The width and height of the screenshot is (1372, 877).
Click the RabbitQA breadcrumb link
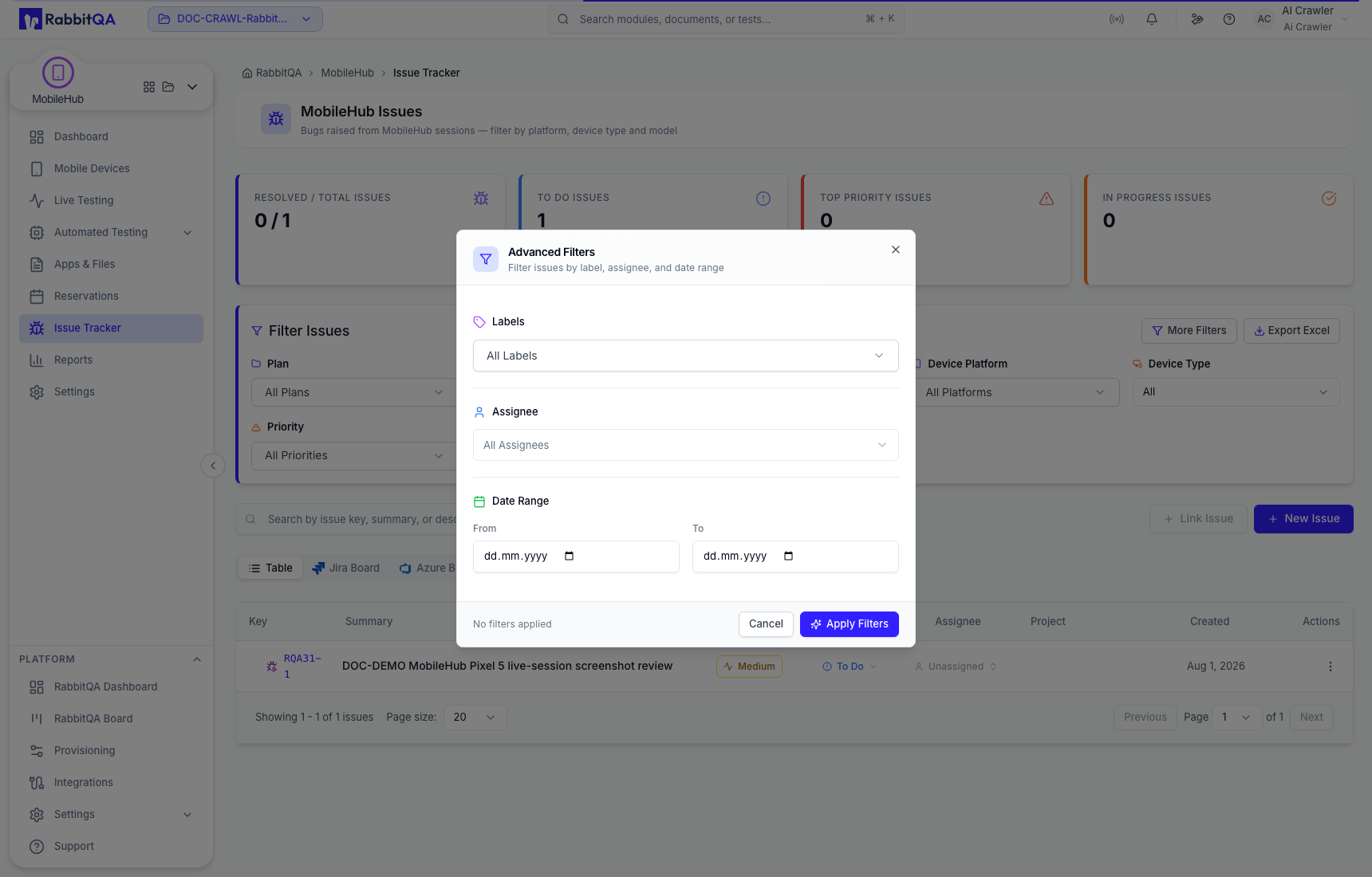[x=272, y=73]
